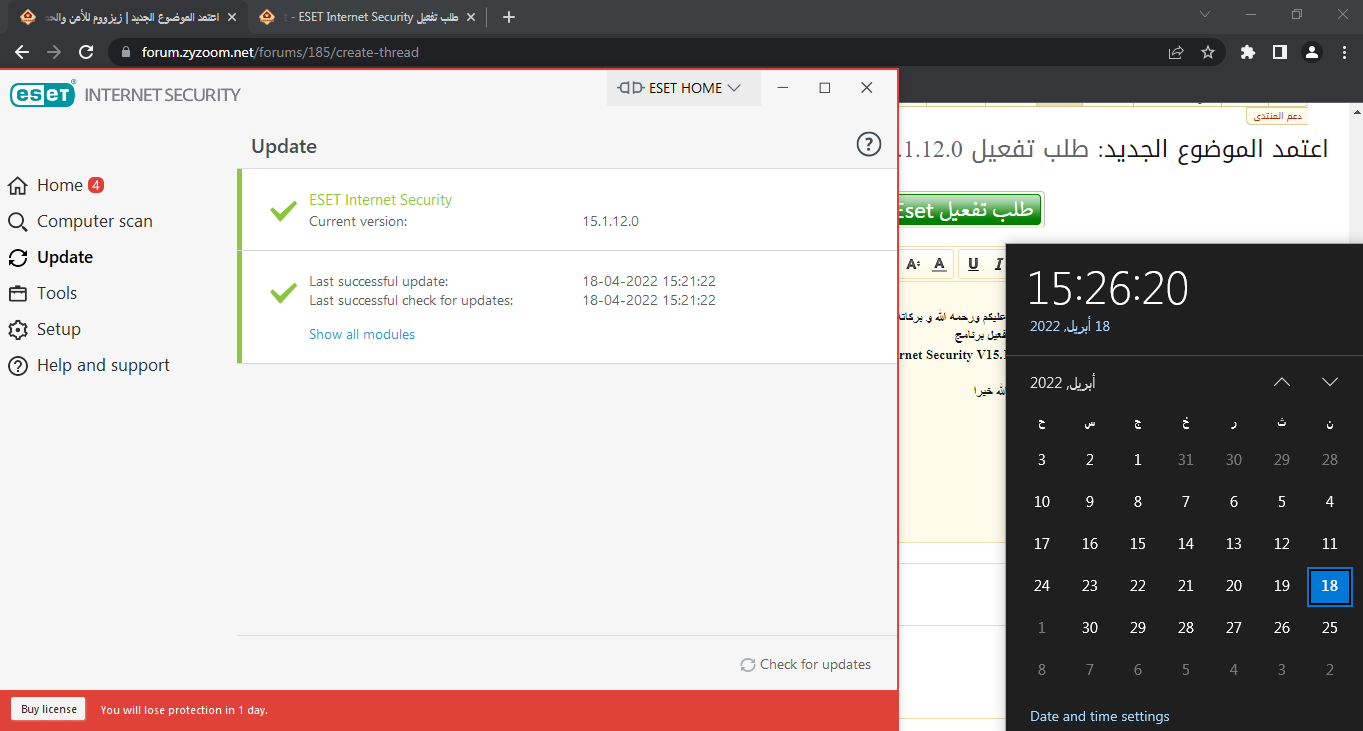Select April 10 in the calendar

[1041, 502]
